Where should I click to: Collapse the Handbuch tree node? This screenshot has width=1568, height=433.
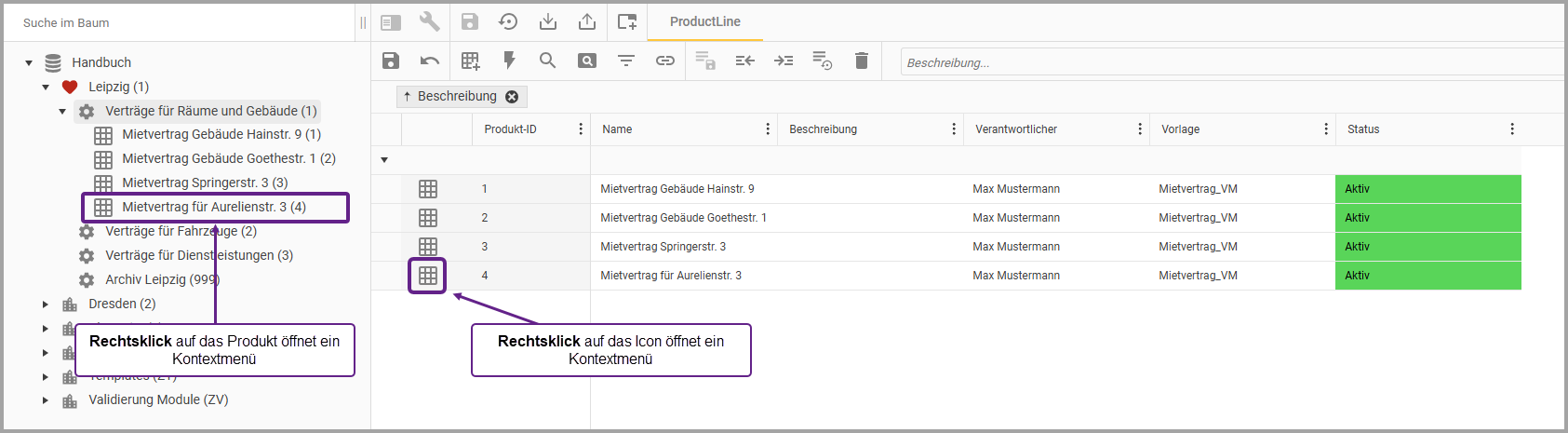click(29, 63)
